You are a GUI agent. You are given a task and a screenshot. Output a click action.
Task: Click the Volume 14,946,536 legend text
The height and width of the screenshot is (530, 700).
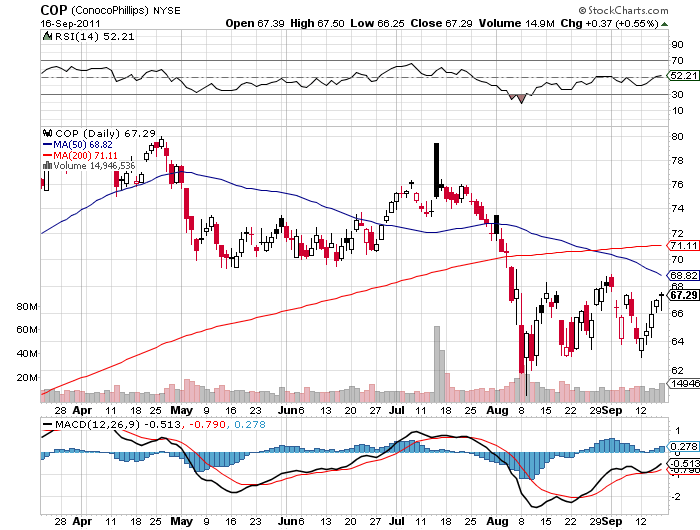click(94, 166)
